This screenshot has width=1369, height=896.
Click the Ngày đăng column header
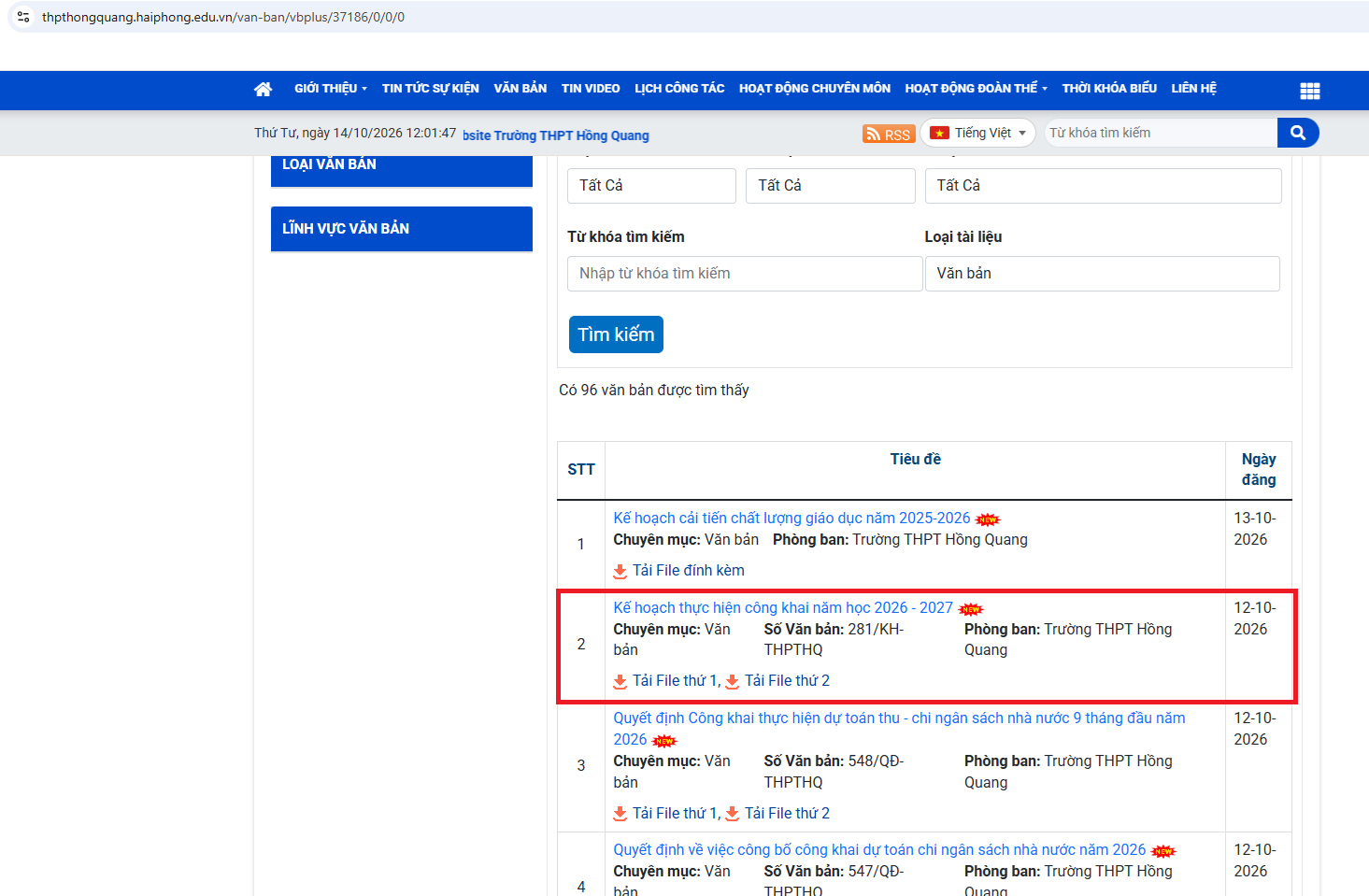[x=1259, y=470]
